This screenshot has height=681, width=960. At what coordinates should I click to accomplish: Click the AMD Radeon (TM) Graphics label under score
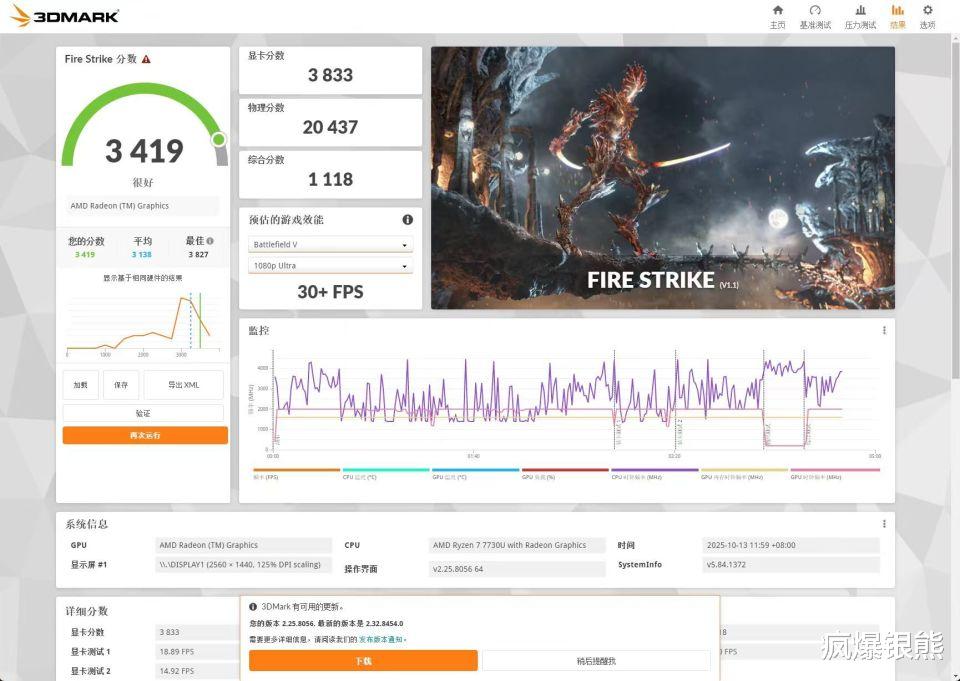coord(142,206)
